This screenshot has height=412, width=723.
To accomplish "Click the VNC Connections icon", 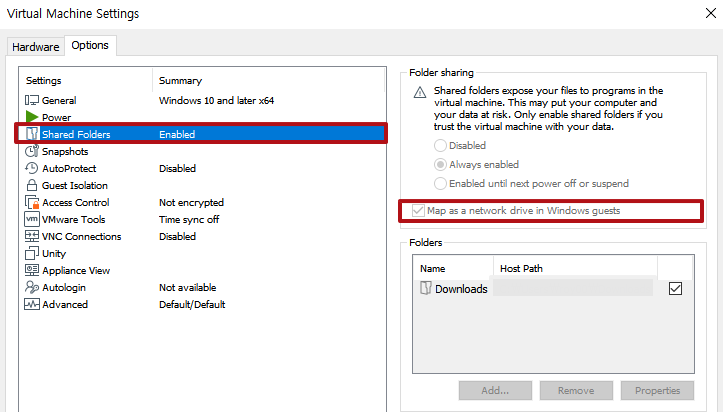I will (32, 236).
